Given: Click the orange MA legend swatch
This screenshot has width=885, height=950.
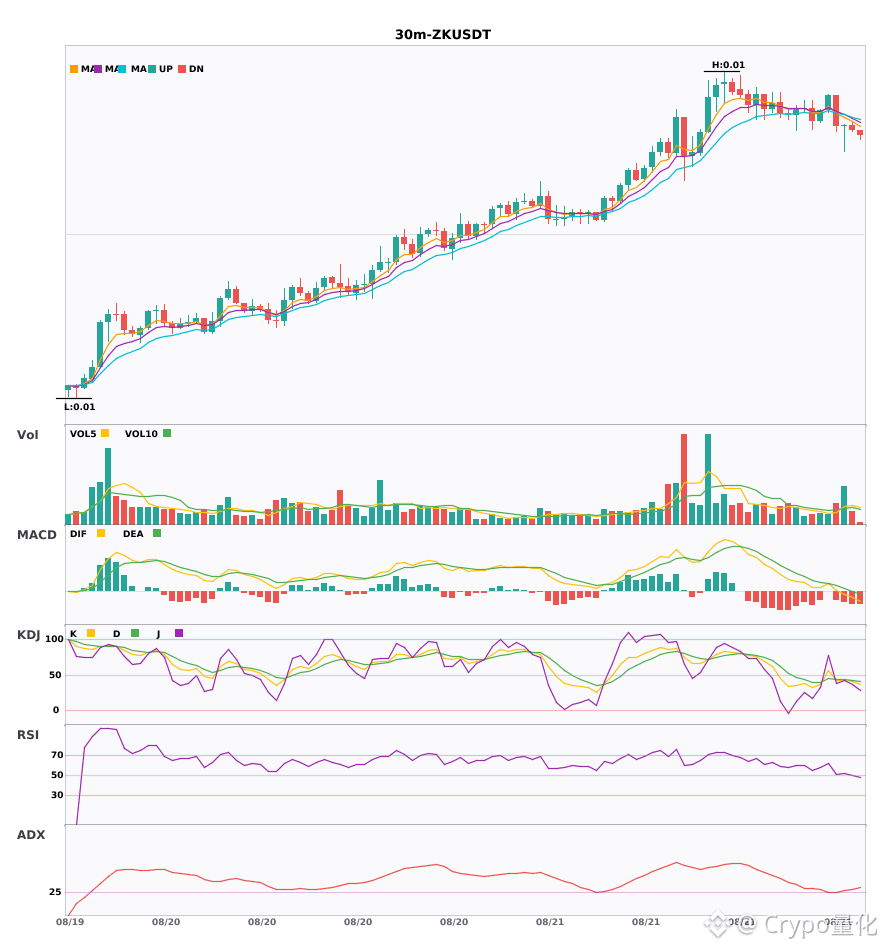Looking at the screenshot, I should pyautogui.click(x=74, y=69).
